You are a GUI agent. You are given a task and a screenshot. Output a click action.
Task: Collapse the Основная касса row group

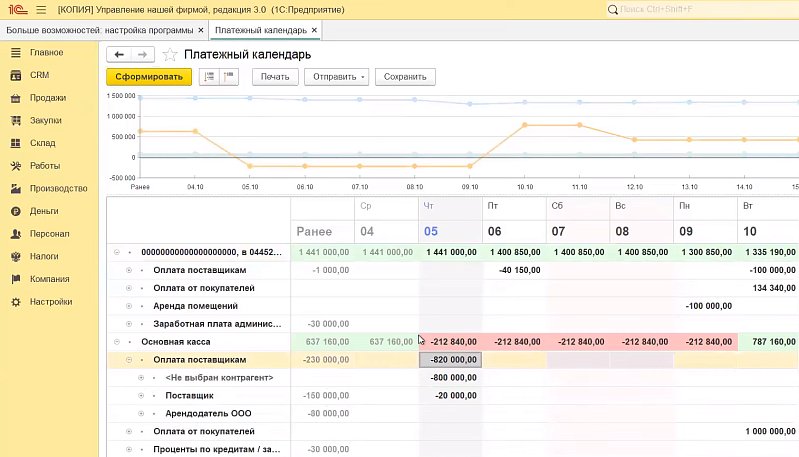(x=117, y=342)
